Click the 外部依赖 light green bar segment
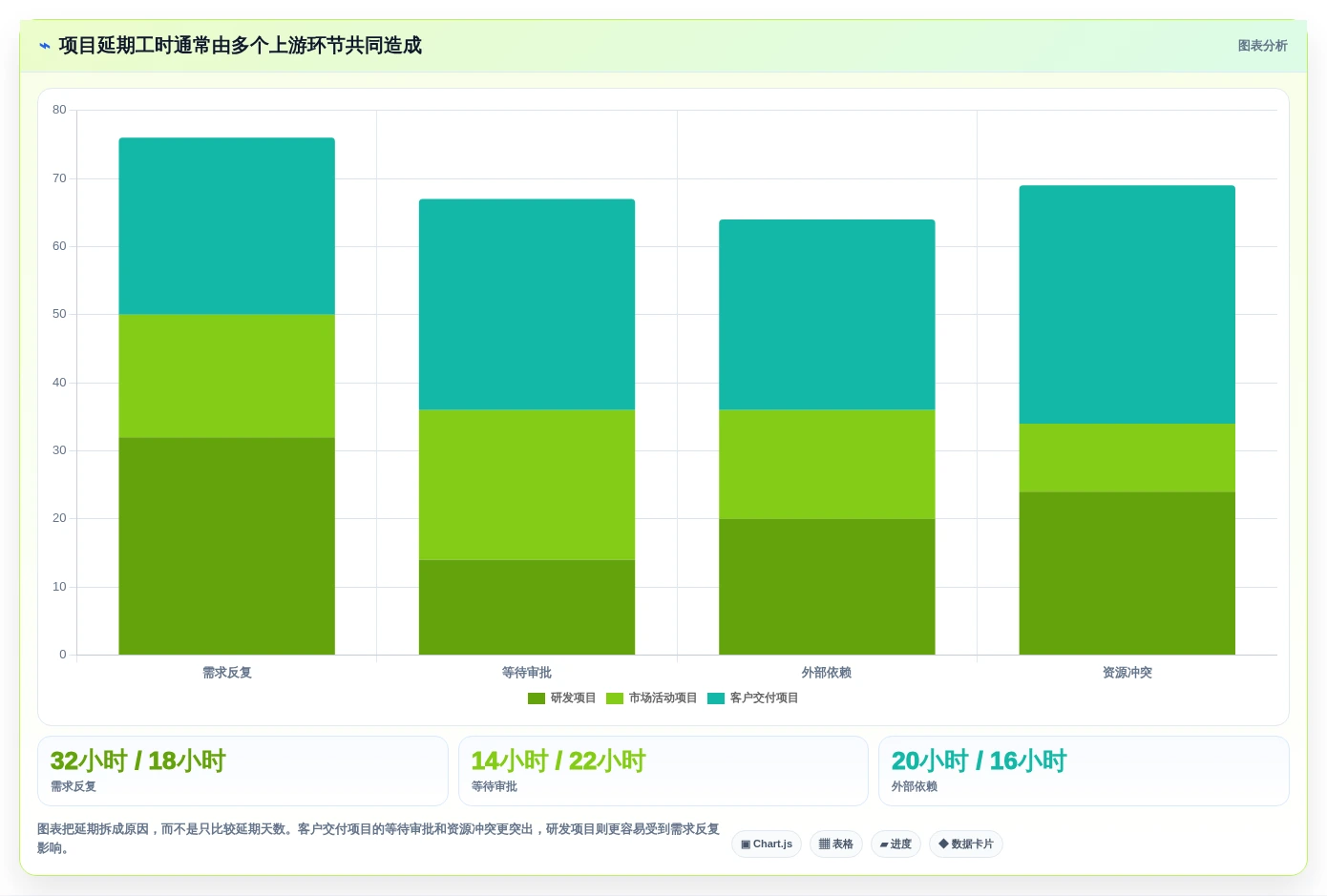 (827, 465)
